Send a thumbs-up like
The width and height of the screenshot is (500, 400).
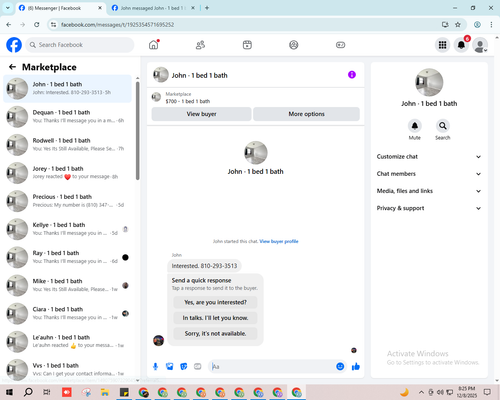[x=356, y=367]
